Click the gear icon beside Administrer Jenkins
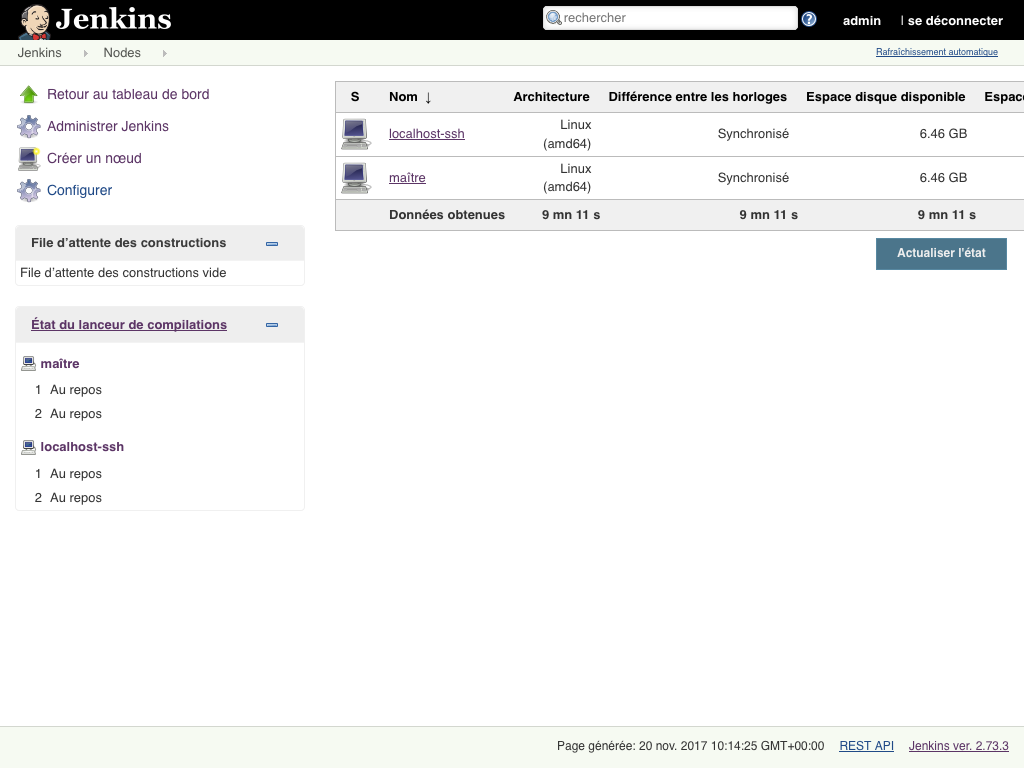 pos(29,127)
